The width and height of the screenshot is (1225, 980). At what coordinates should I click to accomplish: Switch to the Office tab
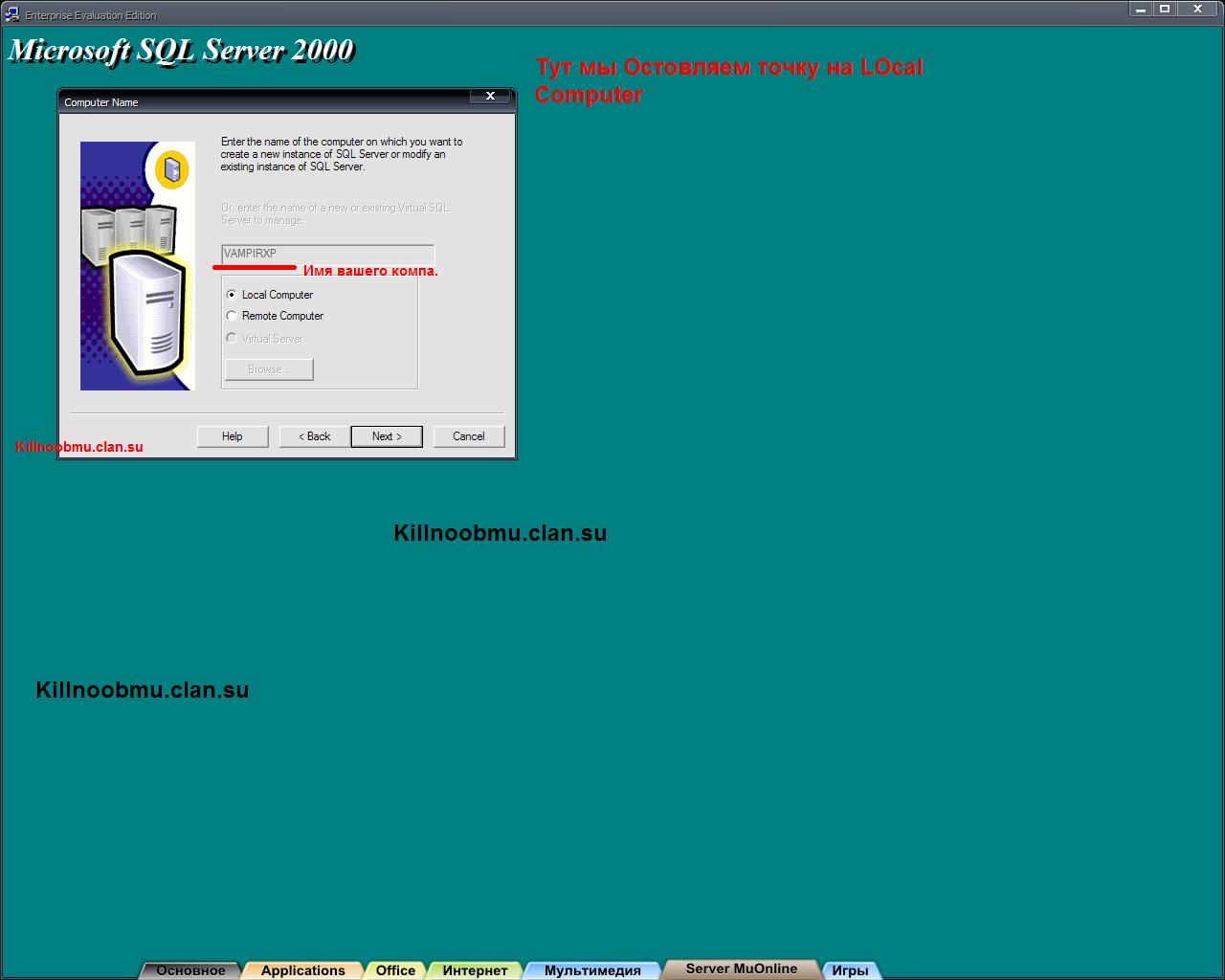tap(395, 970)
